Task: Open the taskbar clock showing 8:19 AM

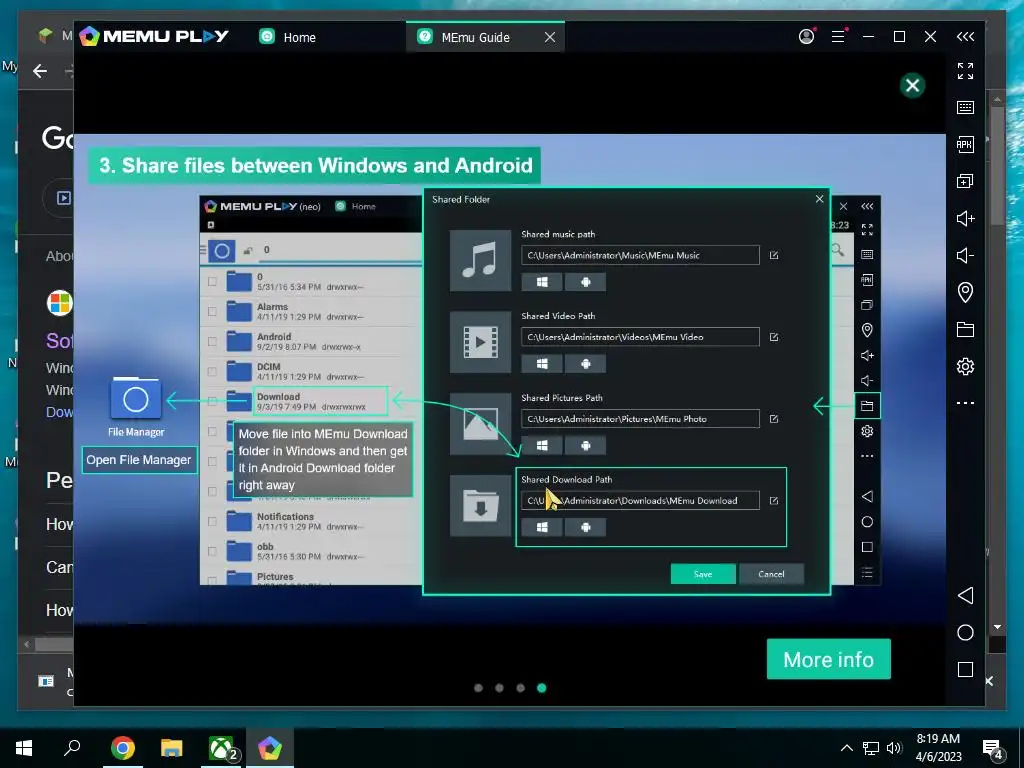Action: tap(938, 748)
